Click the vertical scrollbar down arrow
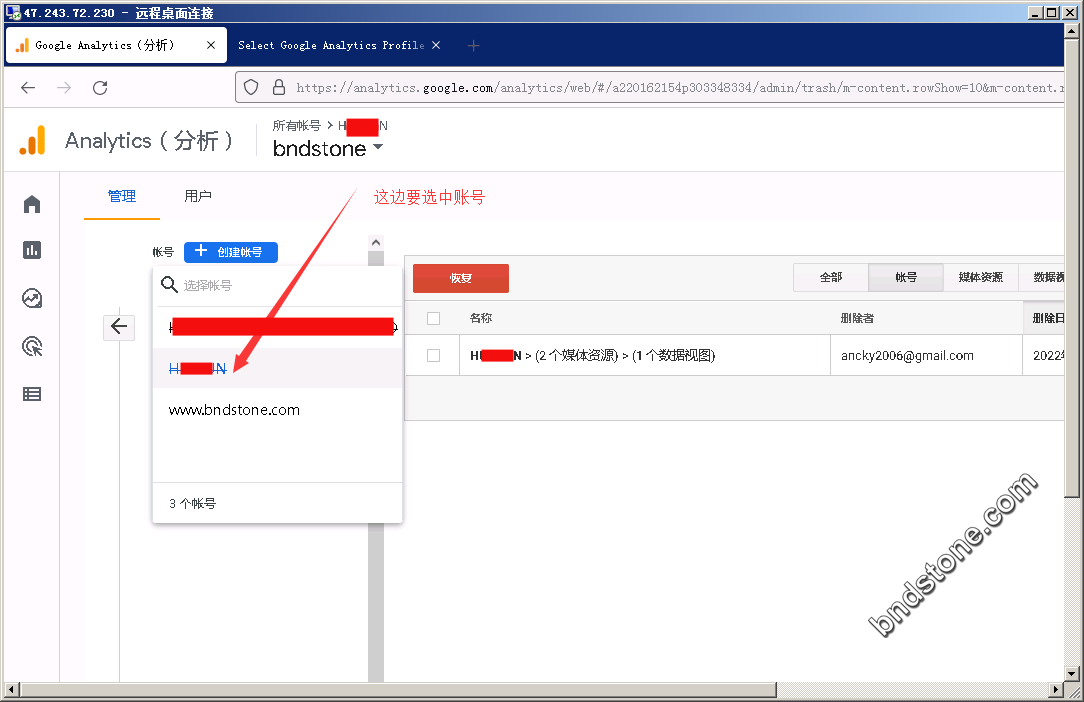 (1072, 673)
